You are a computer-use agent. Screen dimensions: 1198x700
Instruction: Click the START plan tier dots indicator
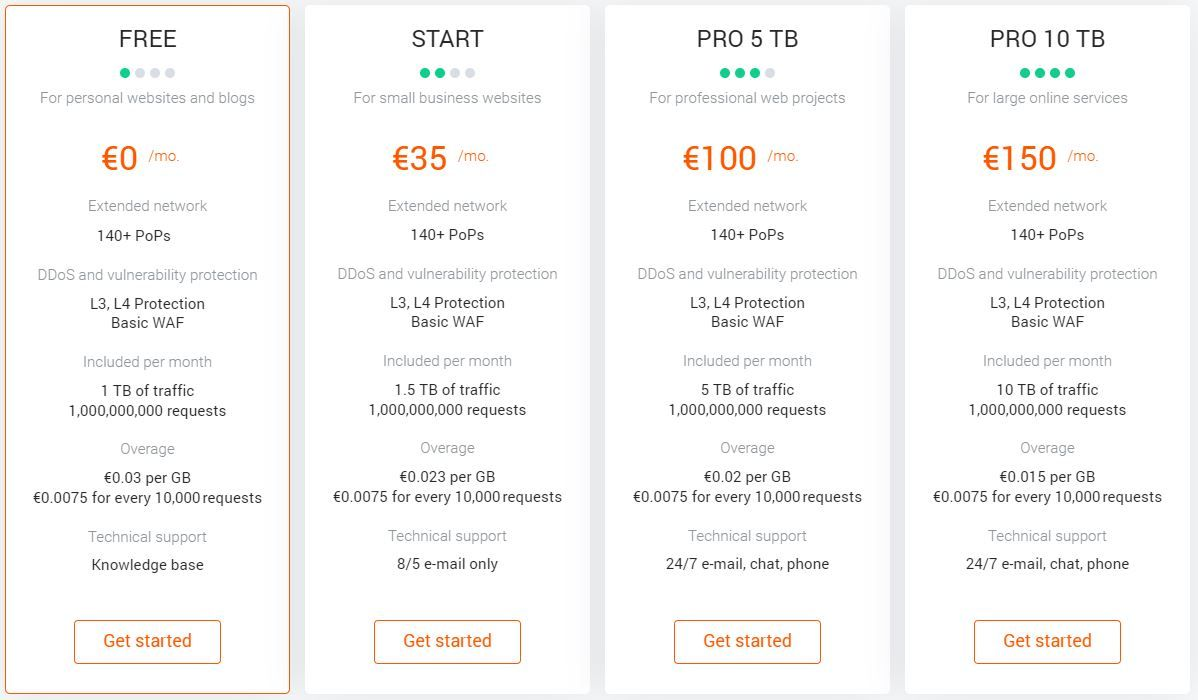(x=447, y=73)
